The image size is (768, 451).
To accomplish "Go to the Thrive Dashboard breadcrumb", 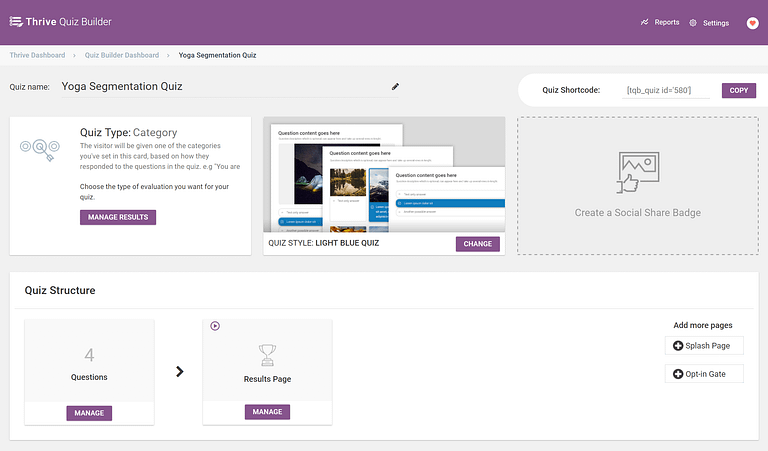I will (37, 55).
